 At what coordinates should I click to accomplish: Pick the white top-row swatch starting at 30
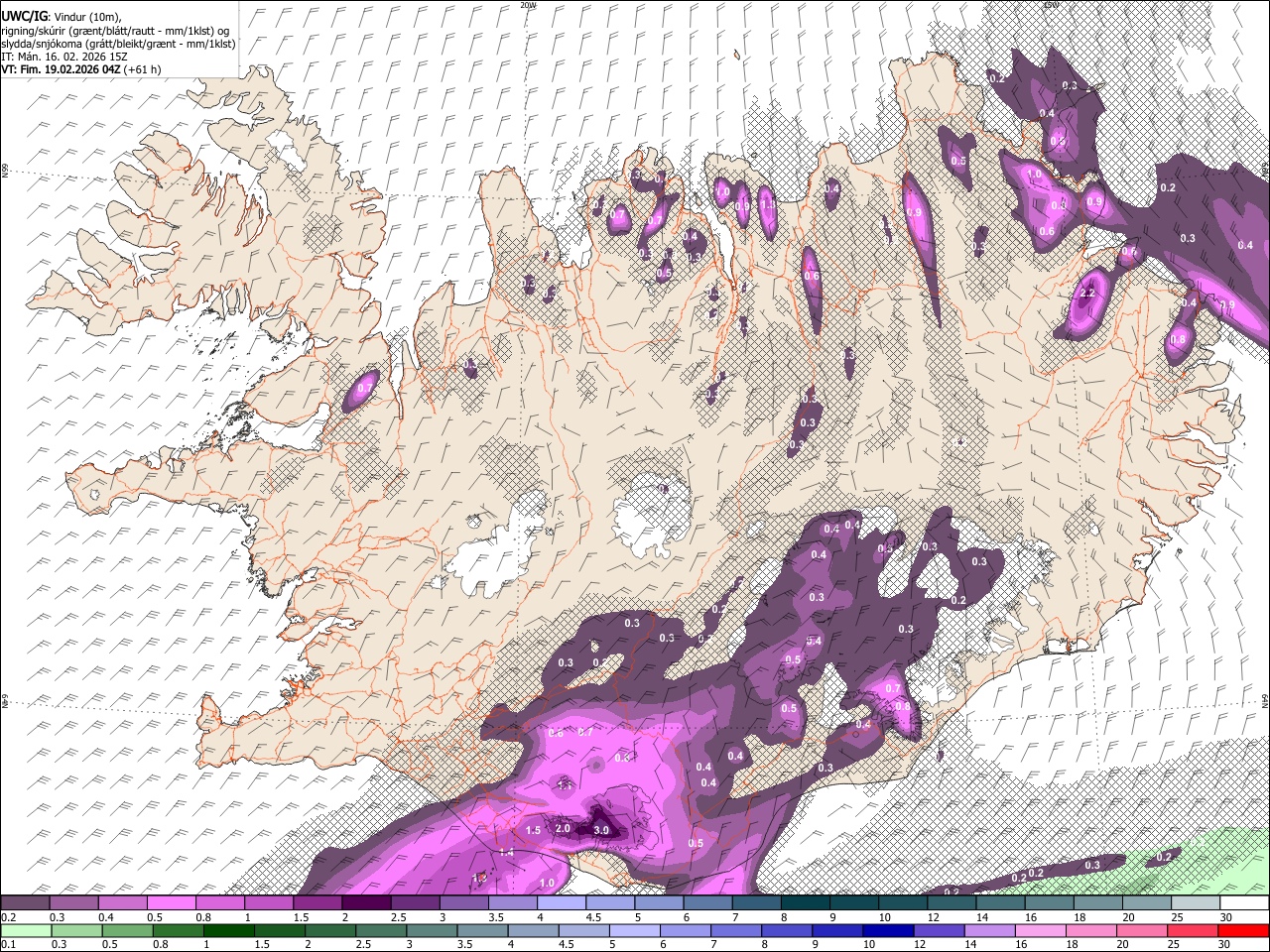point(1245,903)
